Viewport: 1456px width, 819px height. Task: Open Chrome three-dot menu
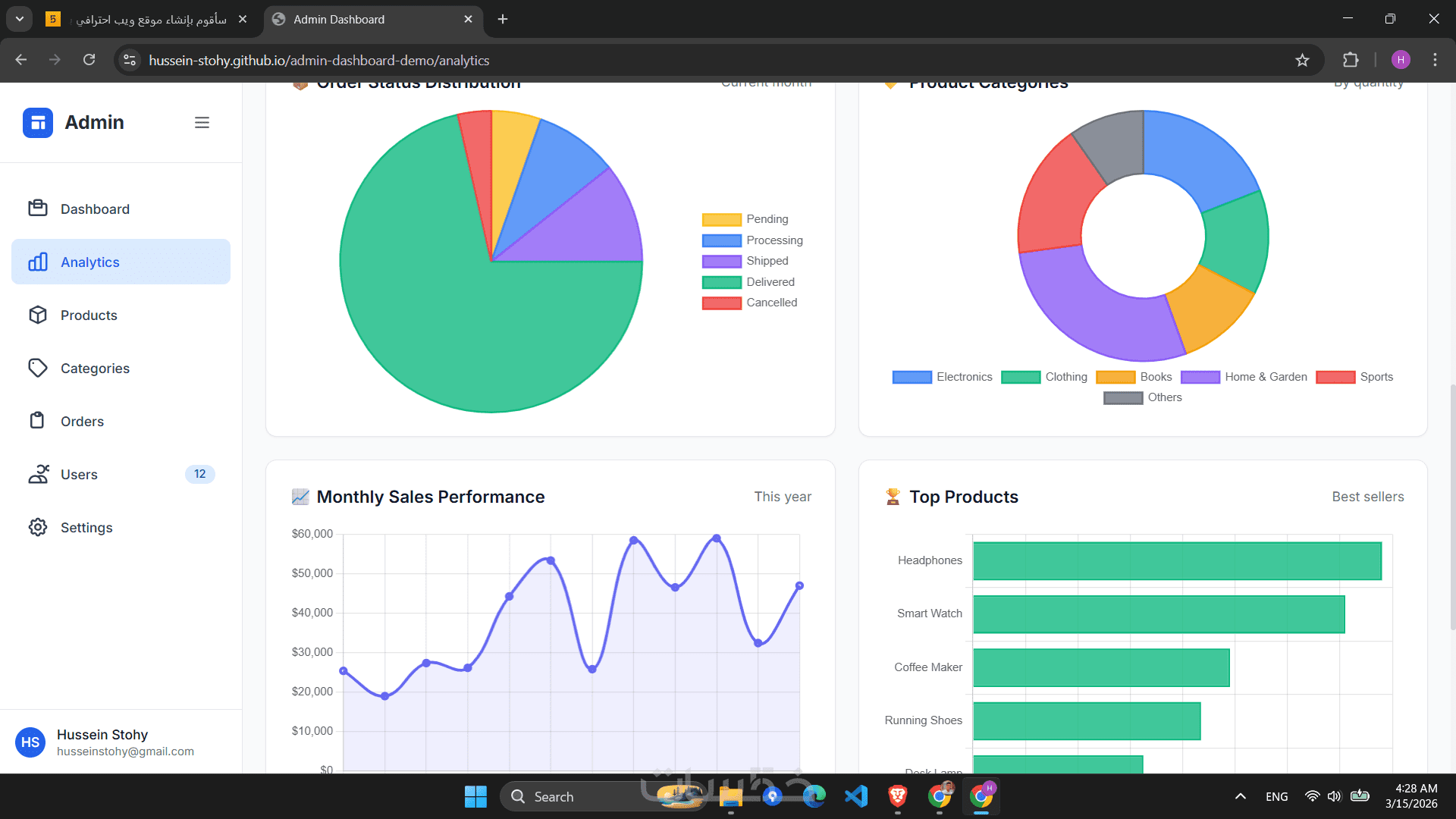point(1435,60)
